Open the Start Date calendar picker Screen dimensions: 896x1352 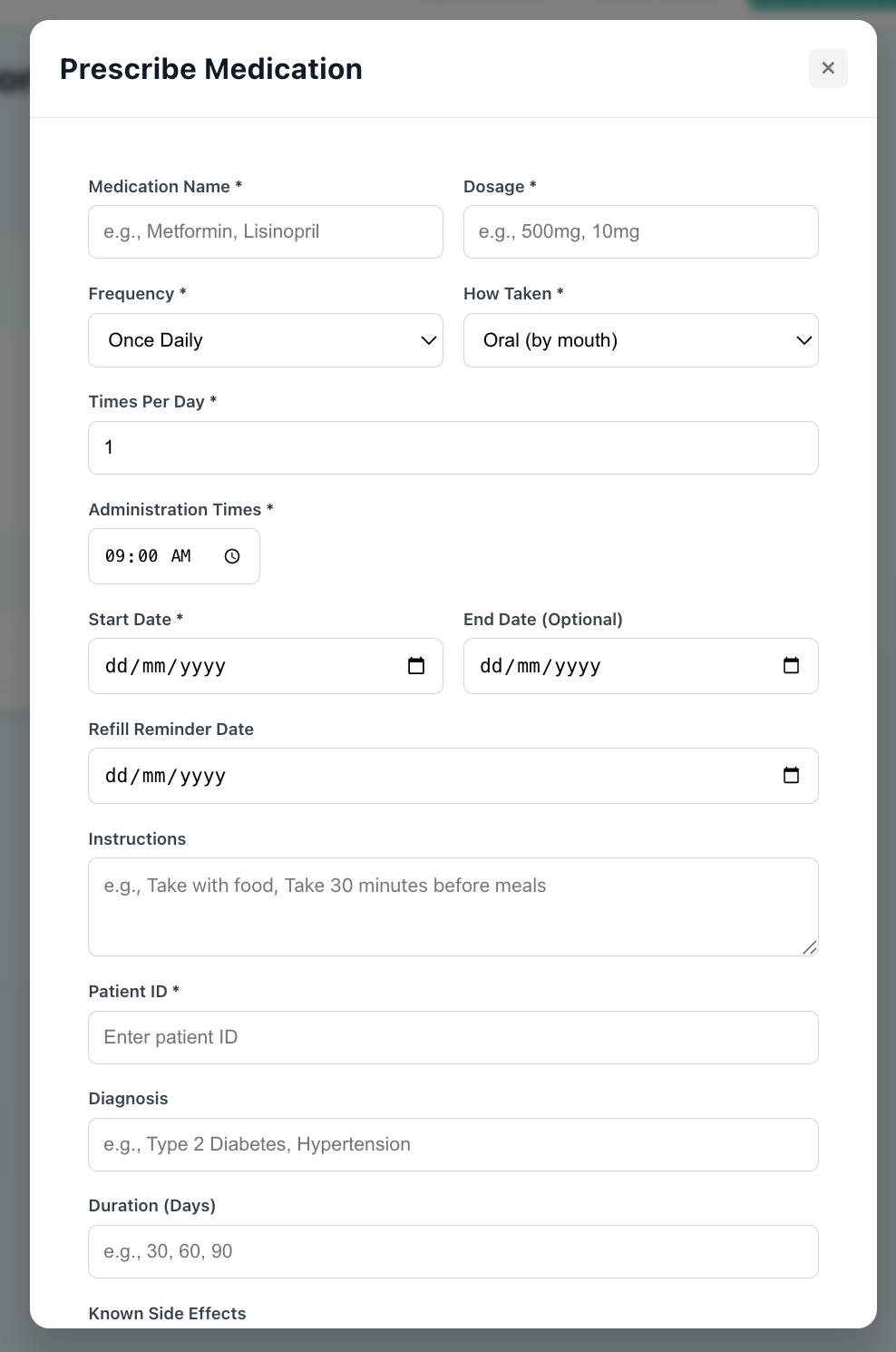click(x=416, y=665)
